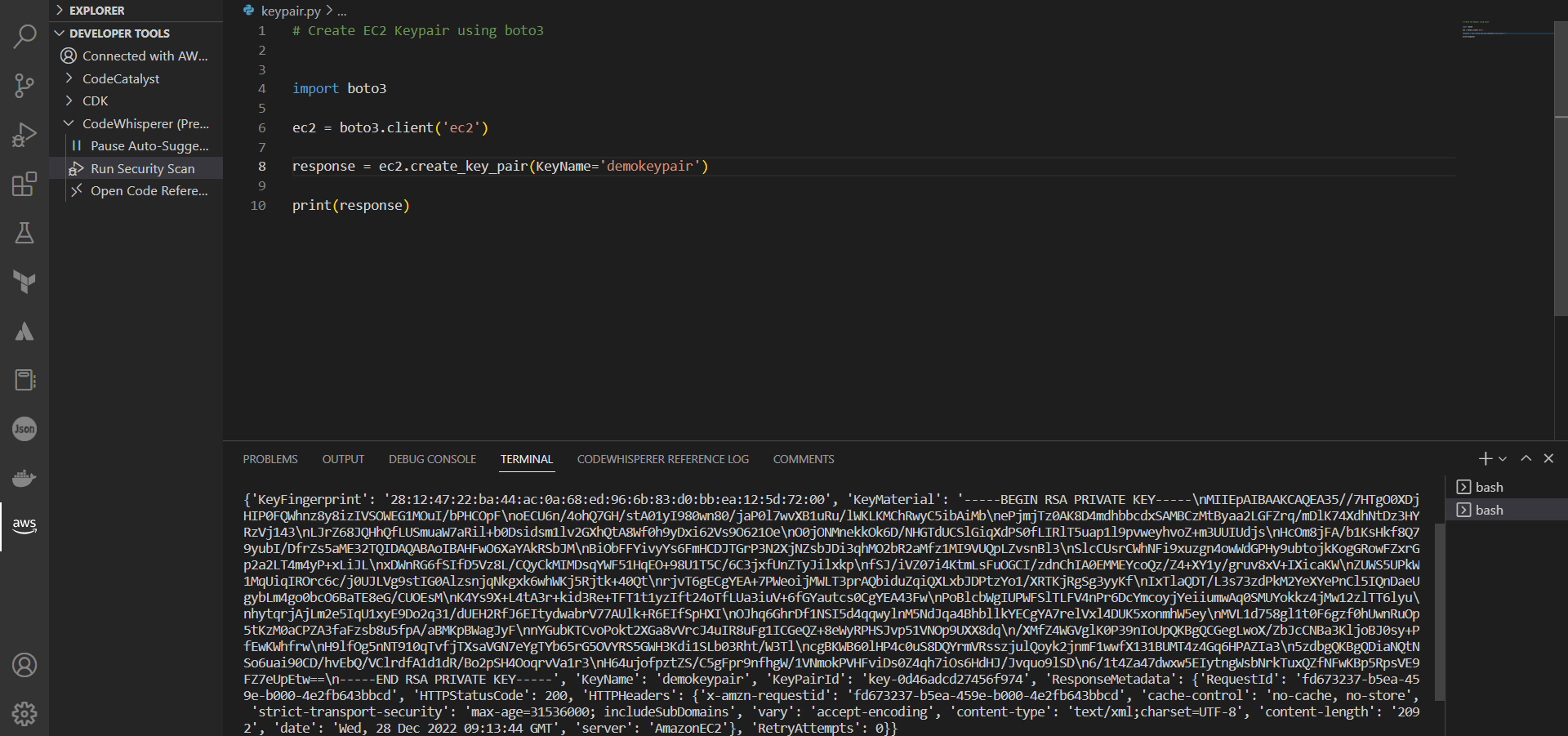Click keypair.py in the breadcrumb
This screenshot has width=1568, height=736.
[x=291, y=11]
